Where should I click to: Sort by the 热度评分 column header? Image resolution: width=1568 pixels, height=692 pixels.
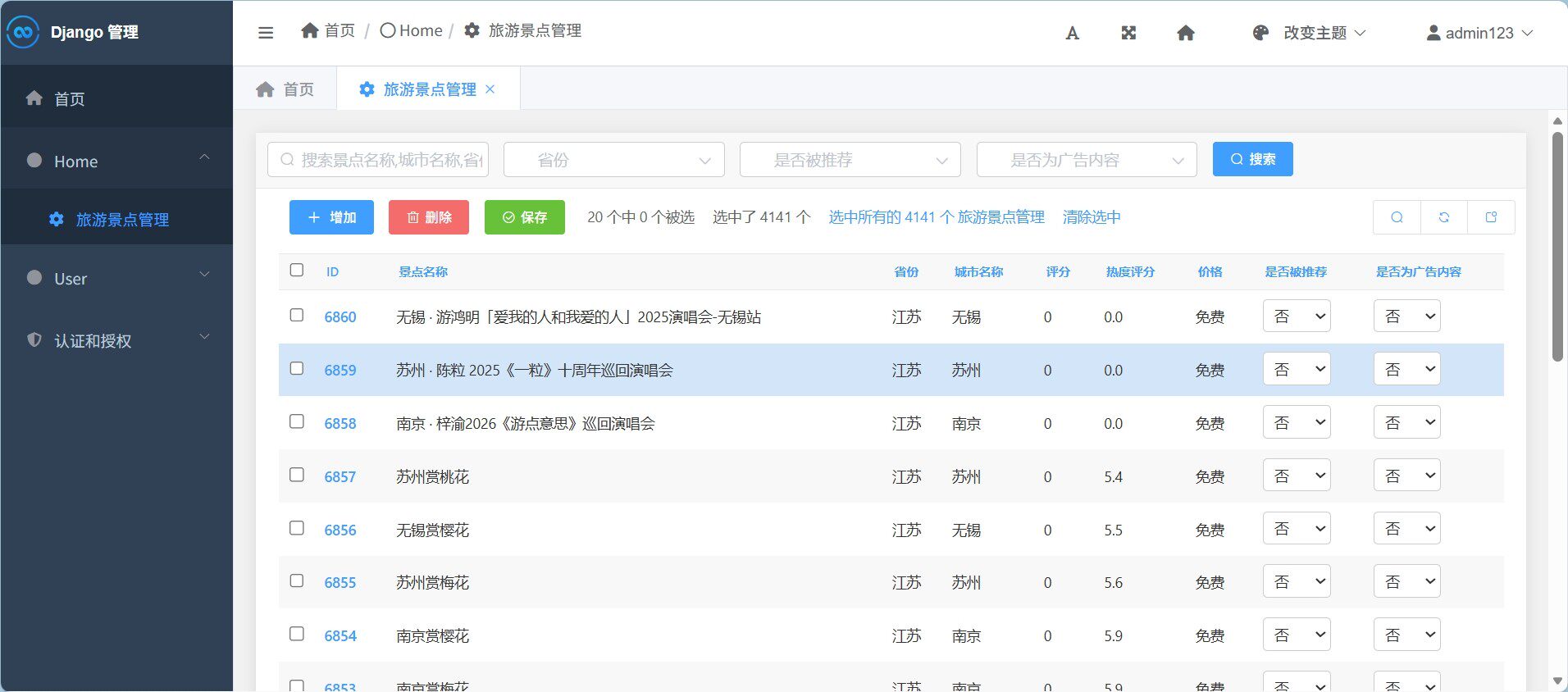coord(1130,271)
